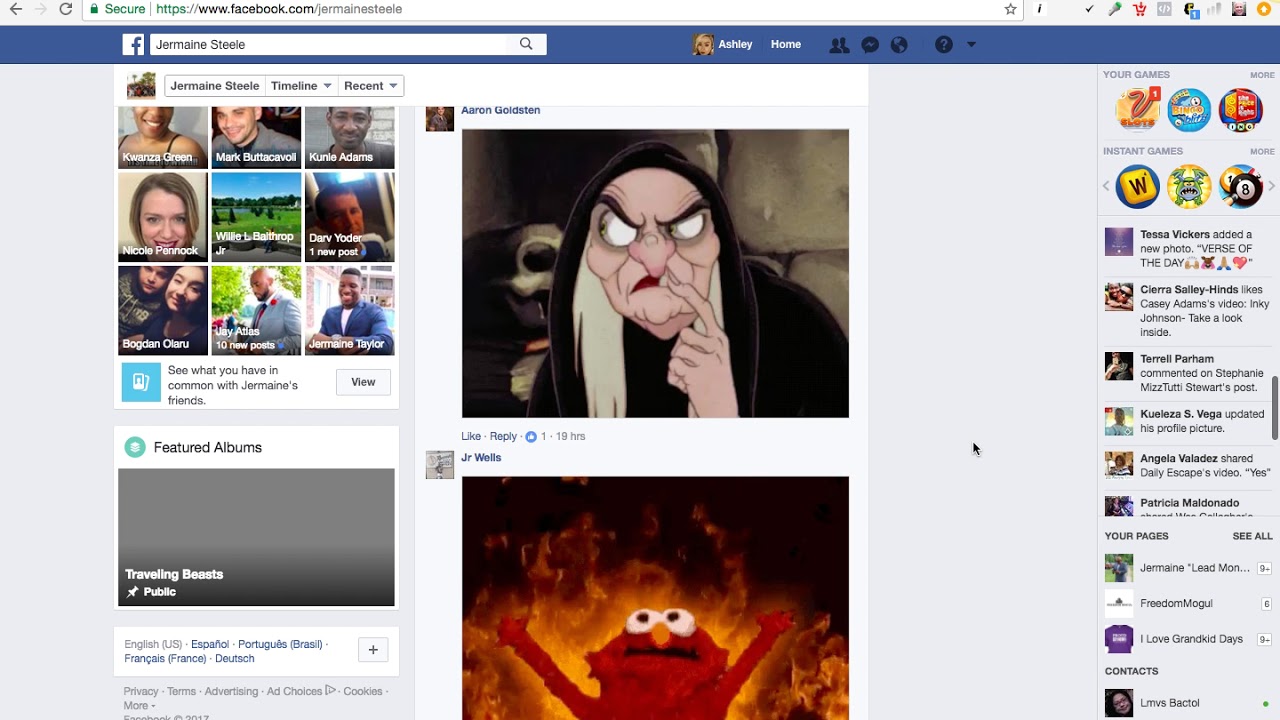The image size is (1280, 720).
Task: Click Ashley's profile picture in top bar
Action: point(703,44)
